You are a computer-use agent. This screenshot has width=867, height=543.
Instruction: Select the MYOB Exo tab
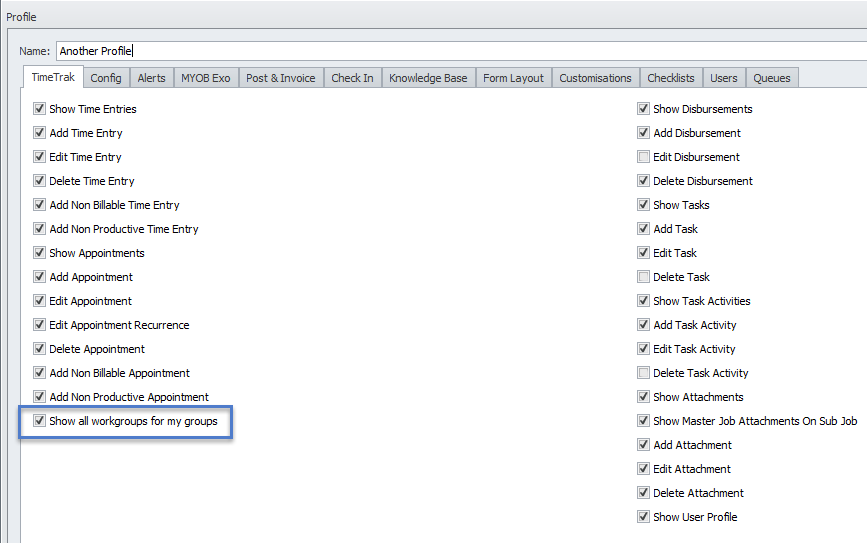205,78
